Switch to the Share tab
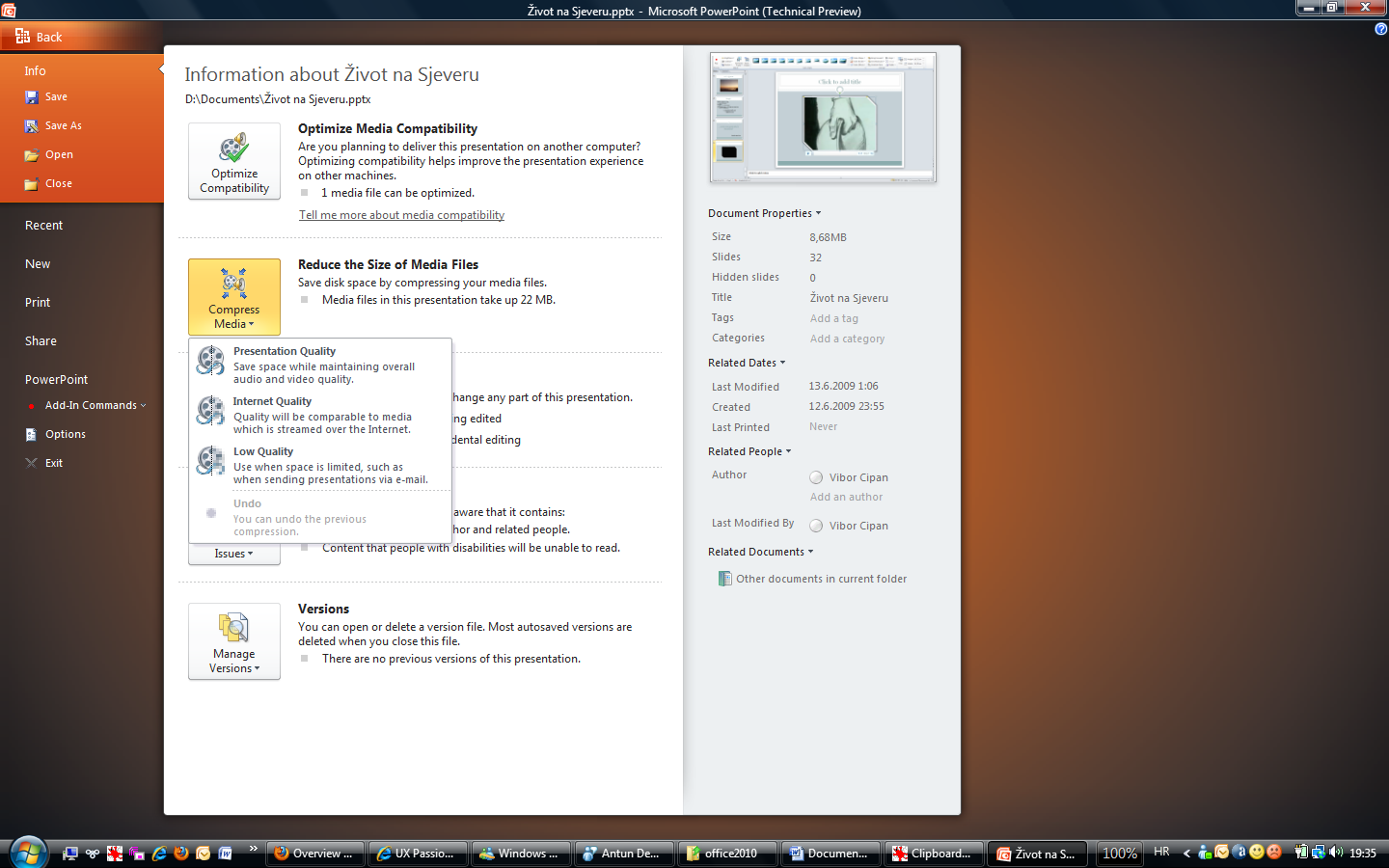Viewport: 1389px width, 868px height. click(x=41, y=340)
